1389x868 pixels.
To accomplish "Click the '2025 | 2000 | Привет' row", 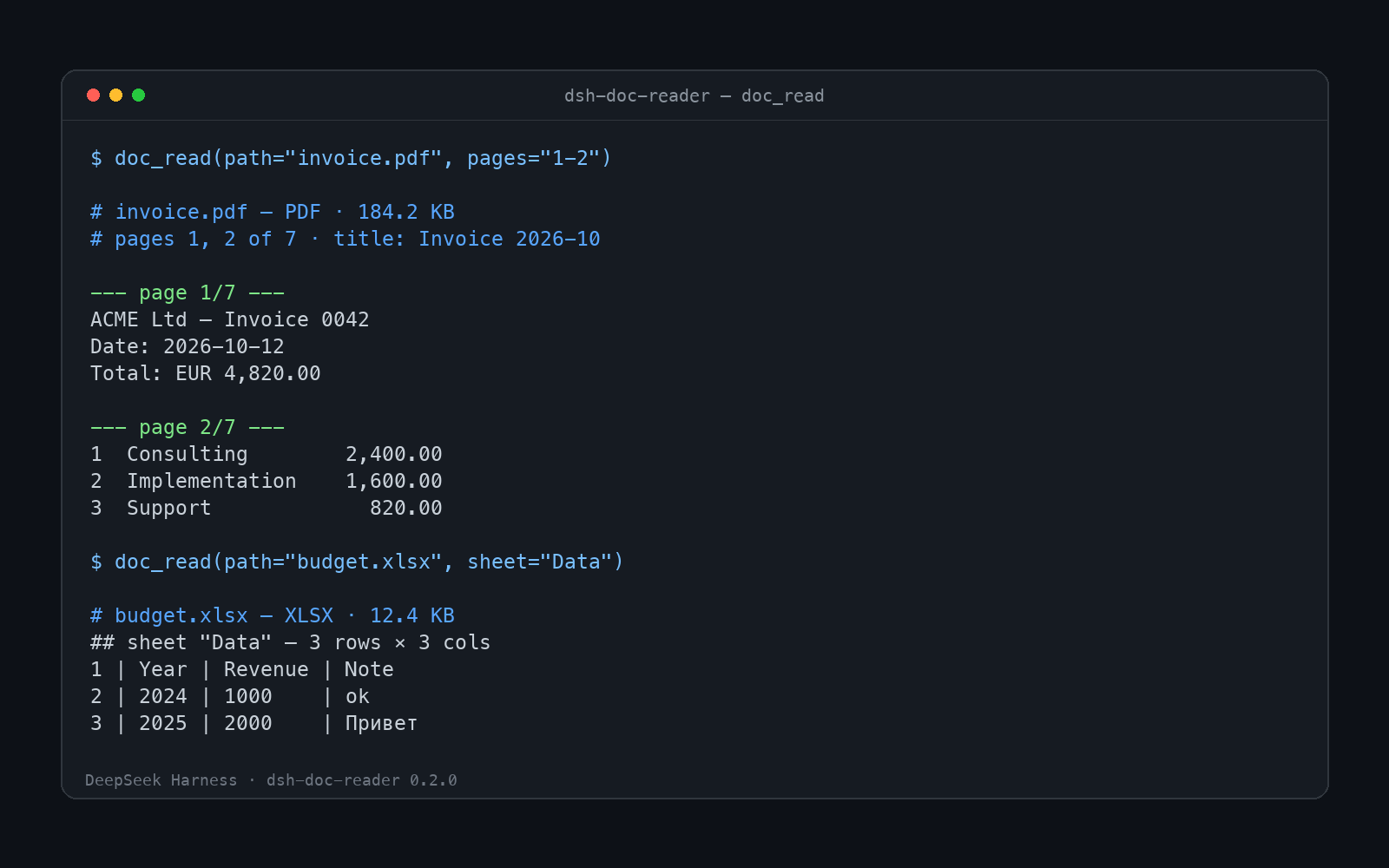I will pyautogui.click(x=254, y=723).
